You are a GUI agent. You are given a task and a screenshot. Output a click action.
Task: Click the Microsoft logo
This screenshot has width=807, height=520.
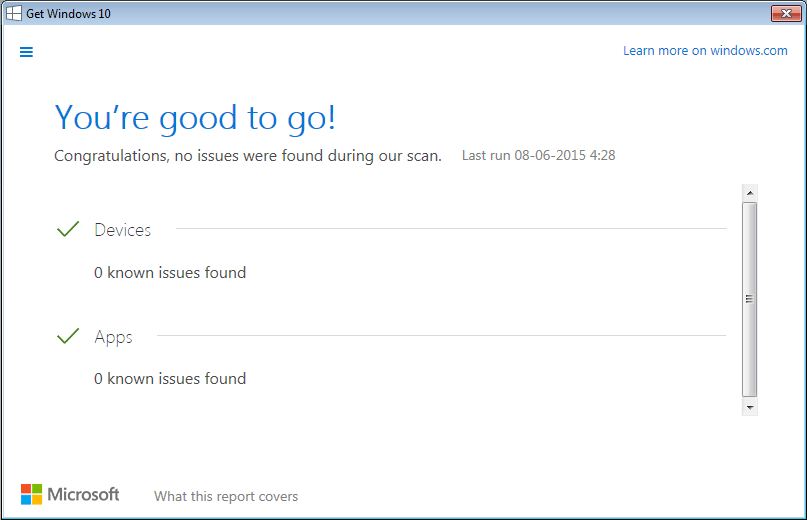pyautogui.click(x=70, y=494)
